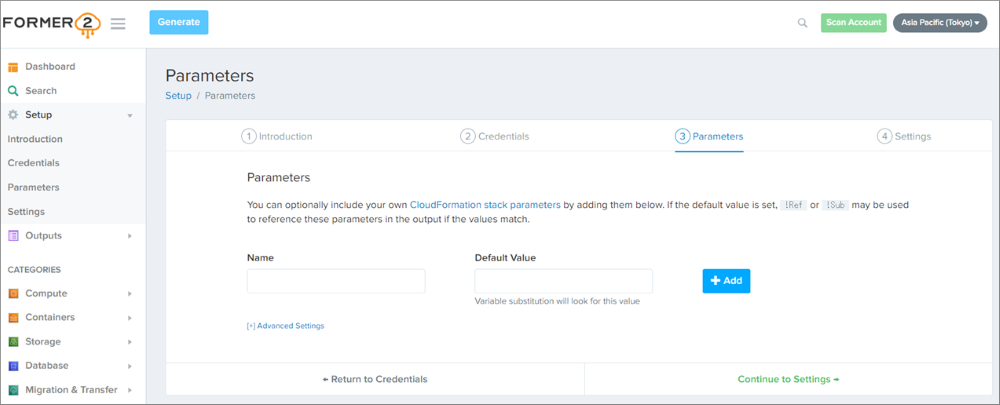
Task: Focus the parameter Name input field
Action: pos(336,281)
